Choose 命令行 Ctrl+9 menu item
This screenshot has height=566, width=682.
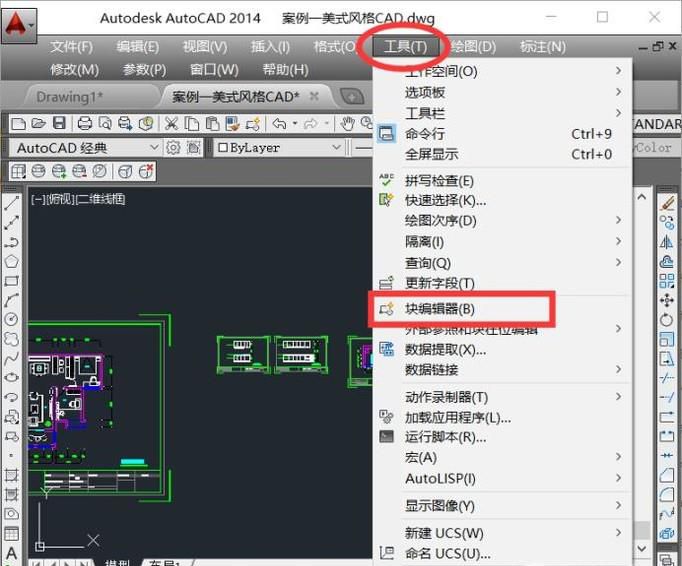(502, 134)
